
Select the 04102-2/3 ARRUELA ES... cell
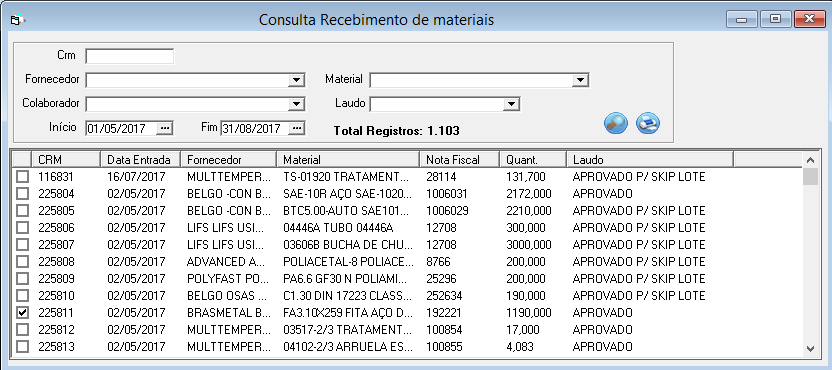[x=347, y=347]
